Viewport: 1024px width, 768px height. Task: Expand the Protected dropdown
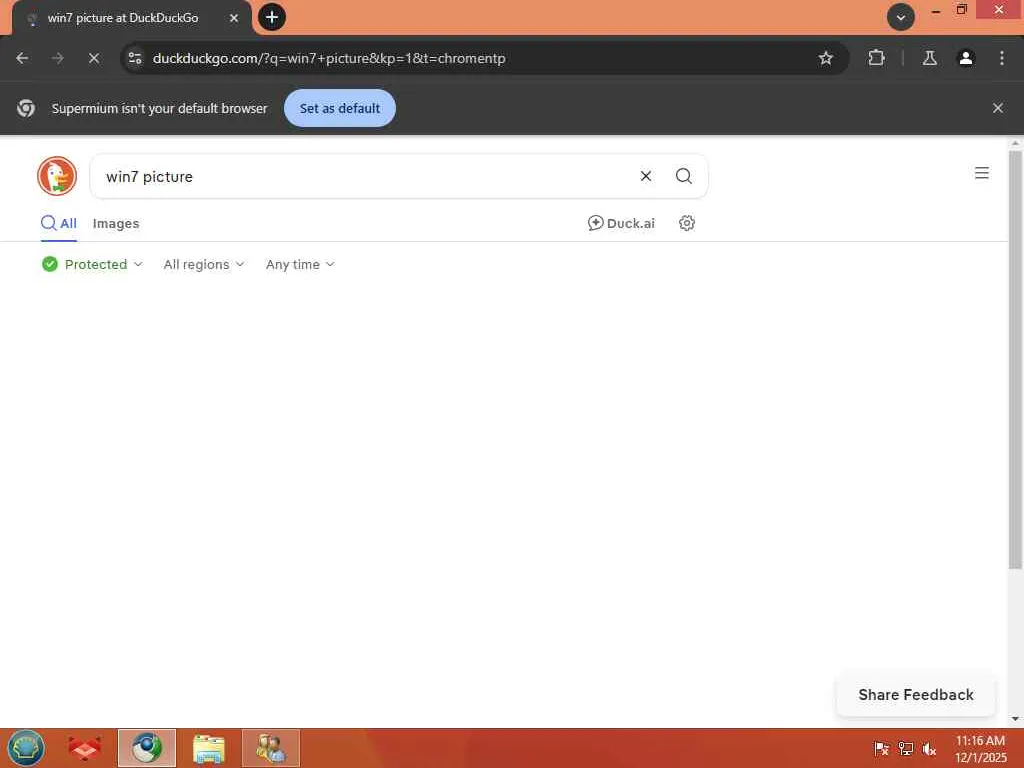click(91, 264)
